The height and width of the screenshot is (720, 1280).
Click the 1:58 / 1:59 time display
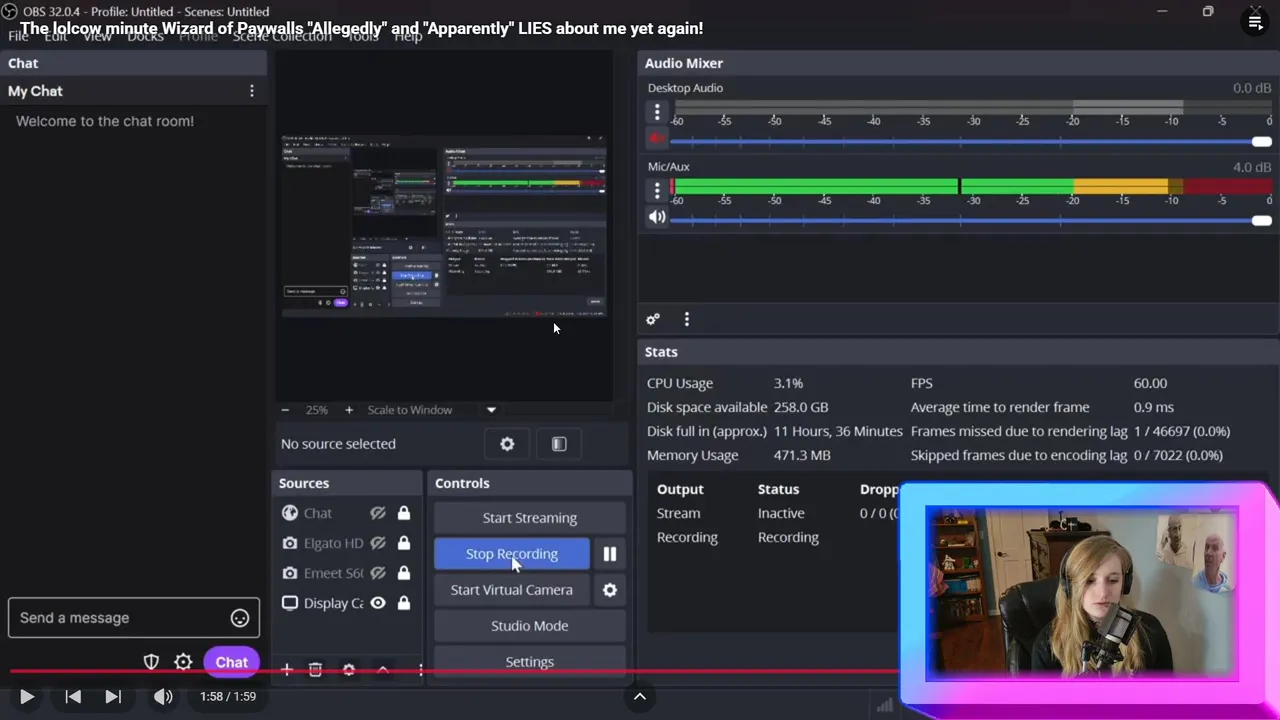228,697
